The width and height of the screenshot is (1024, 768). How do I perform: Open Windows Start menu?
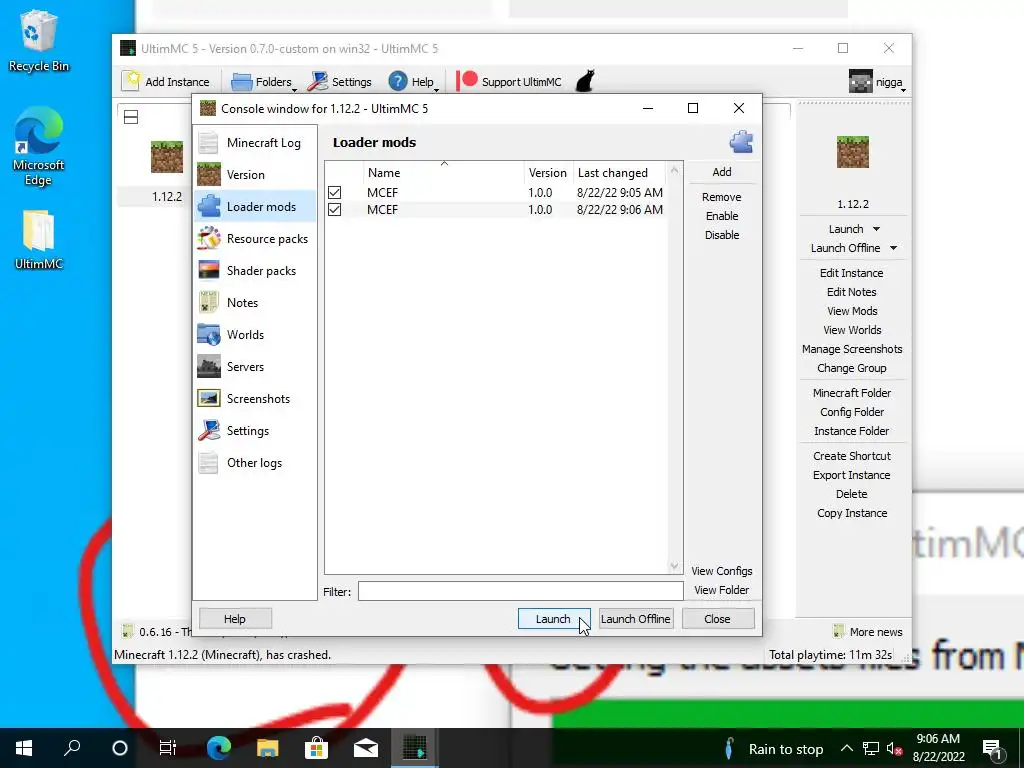[24, 748]
